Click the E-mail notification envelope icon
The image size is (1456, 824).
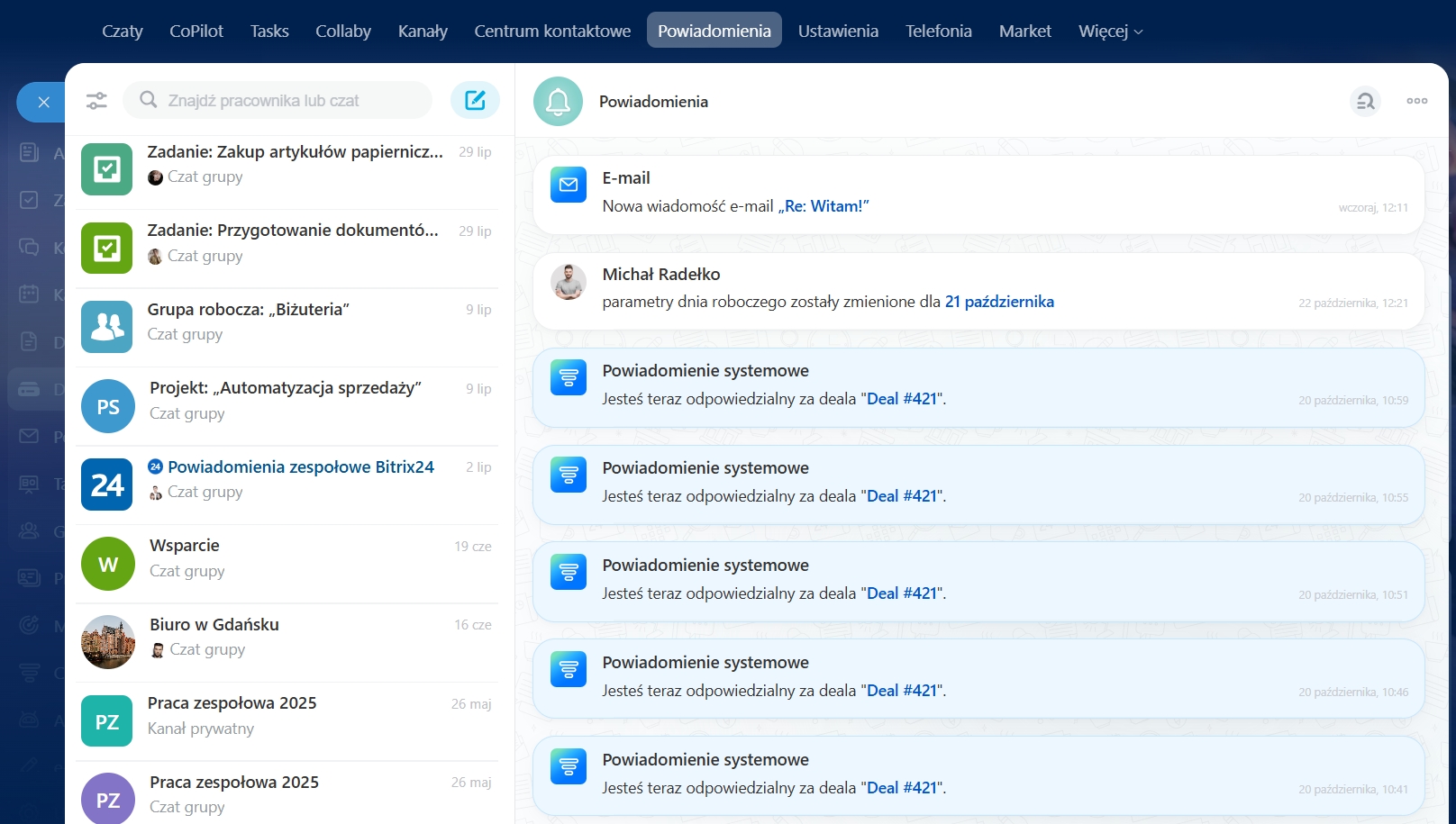tap(569, 185)
